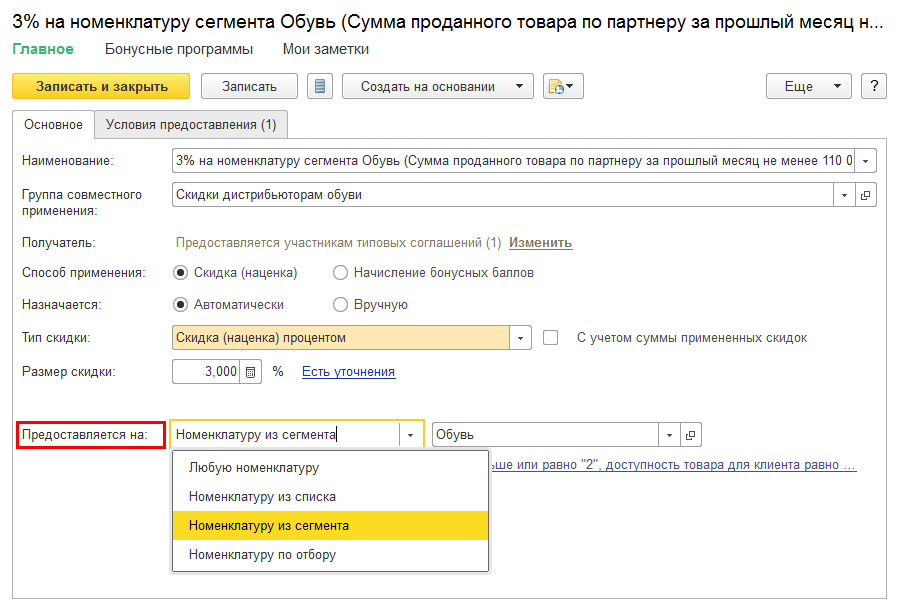This screenshot has width=904, height=611.
Task: Select Начисление бонусных баллов radio option
Action: 340,272
